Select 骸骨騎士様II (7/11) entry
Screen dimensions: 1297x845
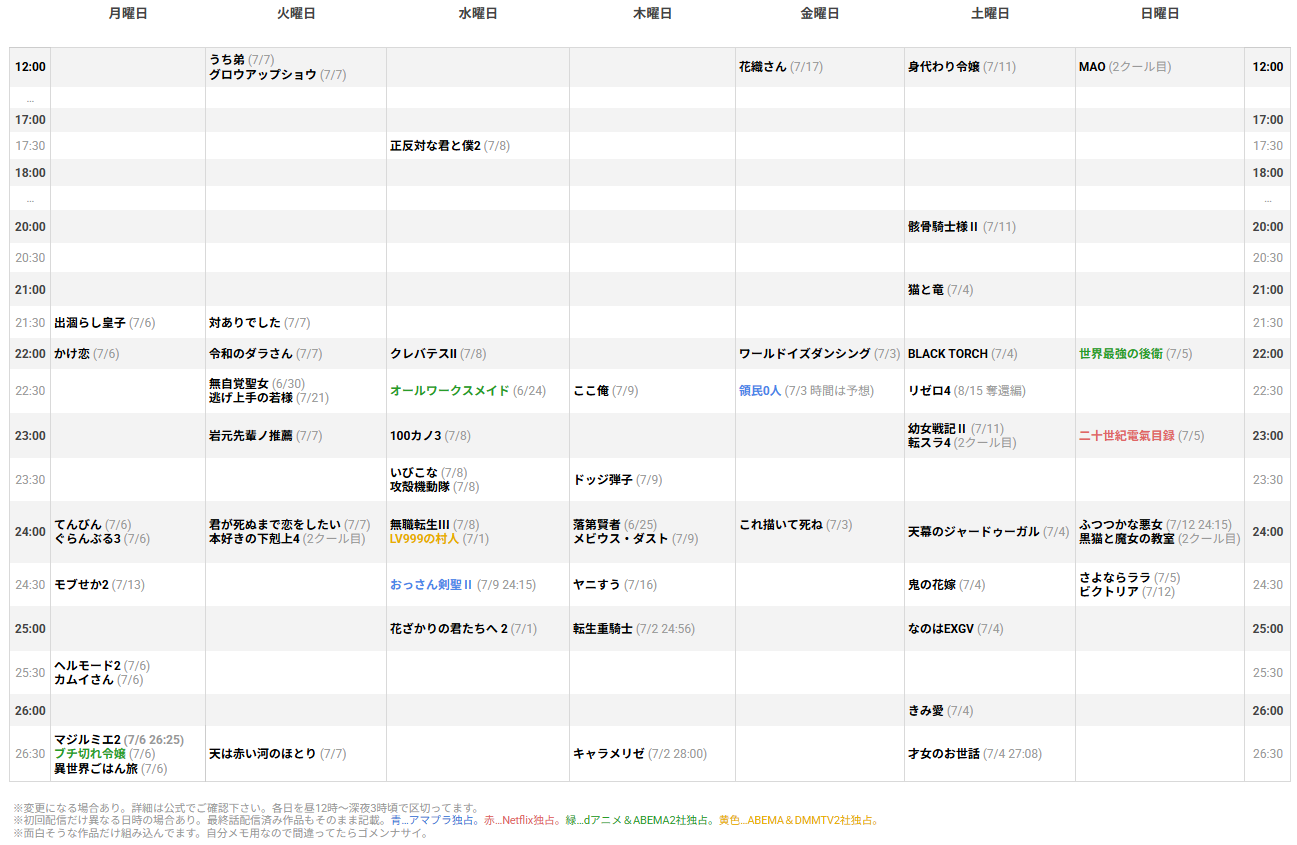(x=962, y=227)
